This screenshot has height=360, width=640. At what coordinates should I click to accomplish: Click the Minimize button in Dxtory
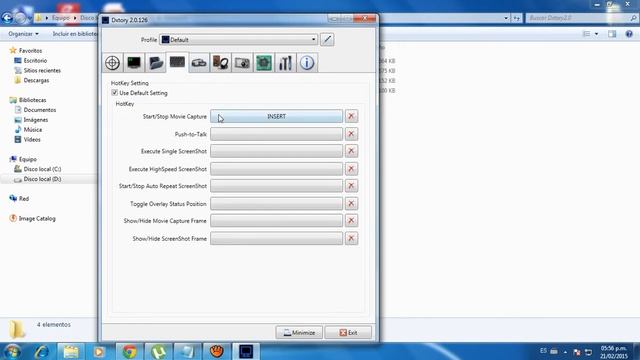299,333
